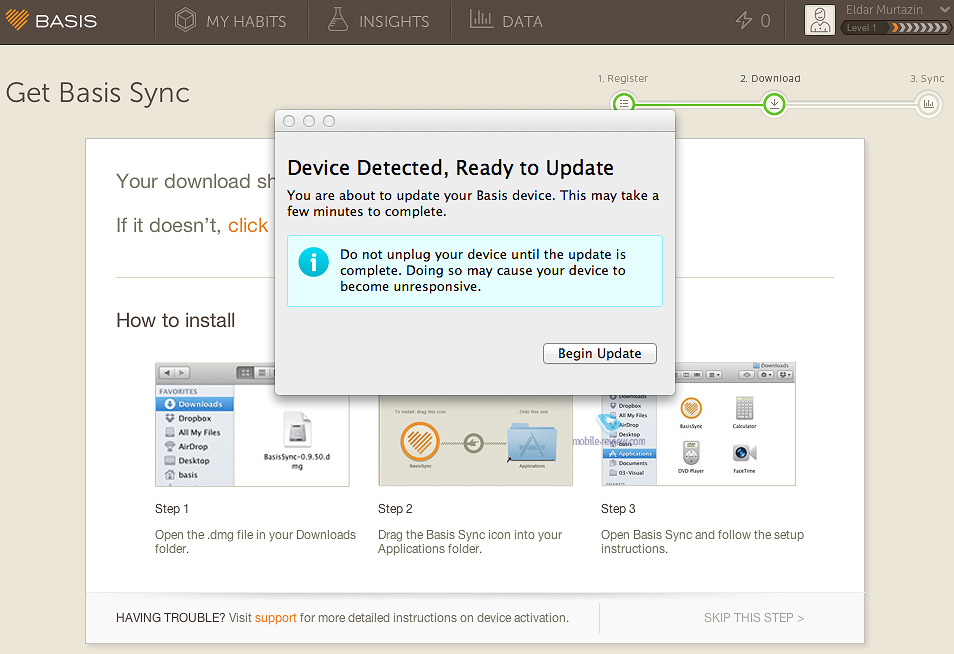This screenshot has height=654, width=954.
Task: Click the "3. Sync" step label
Action: (927, 78)
